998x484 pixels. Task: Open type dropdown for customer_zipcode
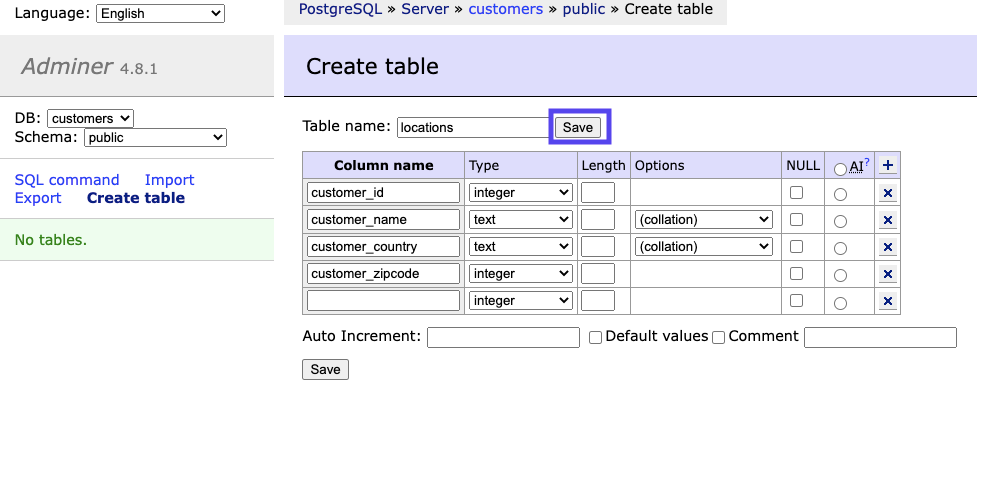520,273
